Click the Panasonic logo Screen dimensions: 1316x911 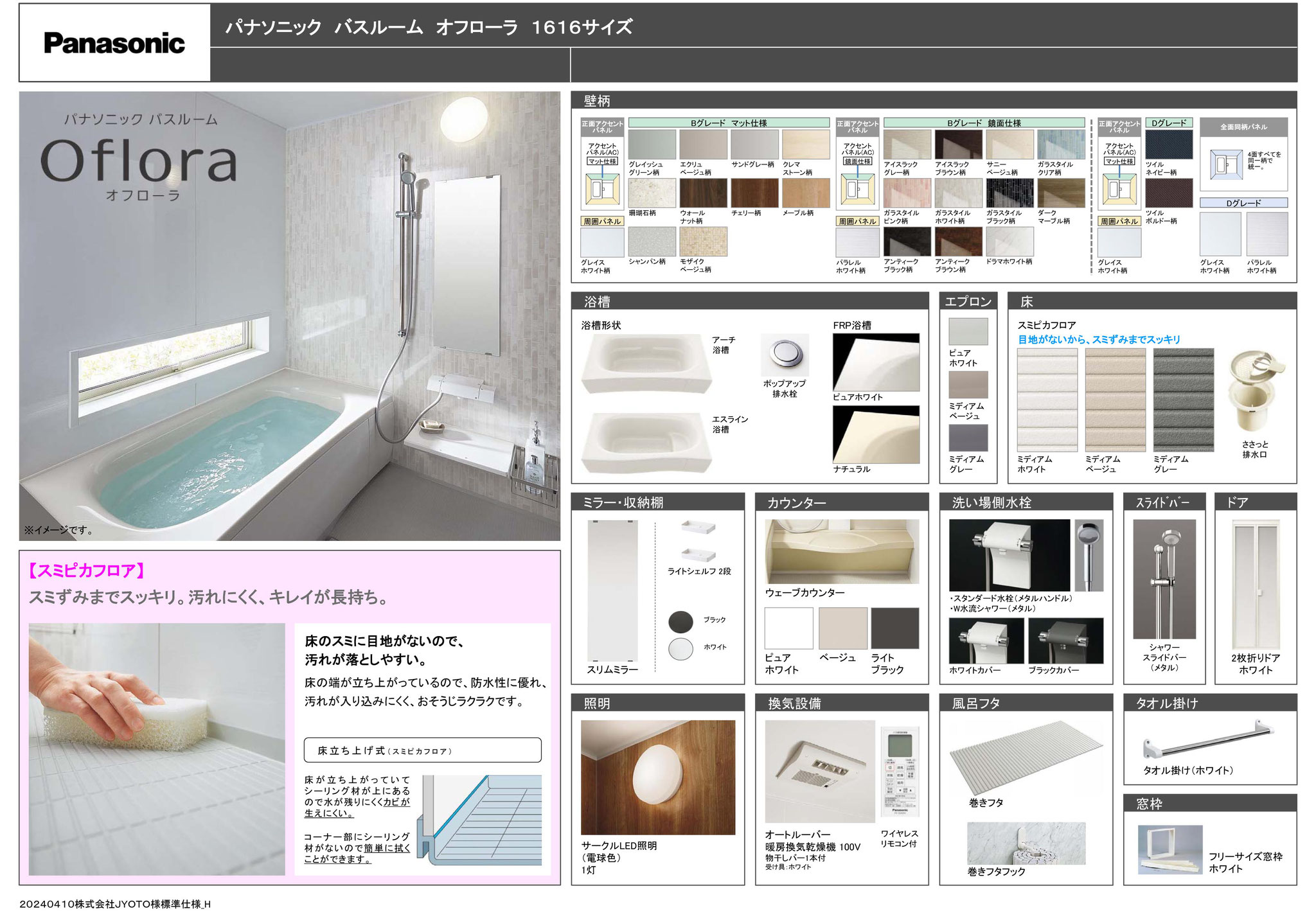[x=114, y=43]
